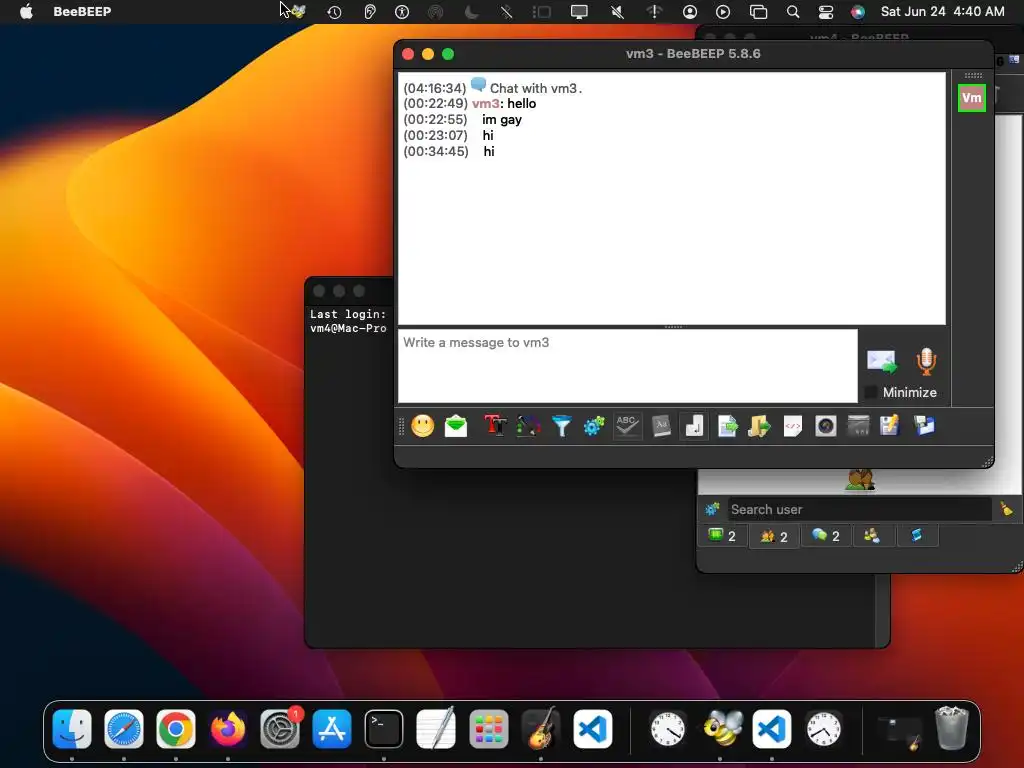Open the smiley emoticon picker
The image size is (1024, 768).
coord(423,426)
